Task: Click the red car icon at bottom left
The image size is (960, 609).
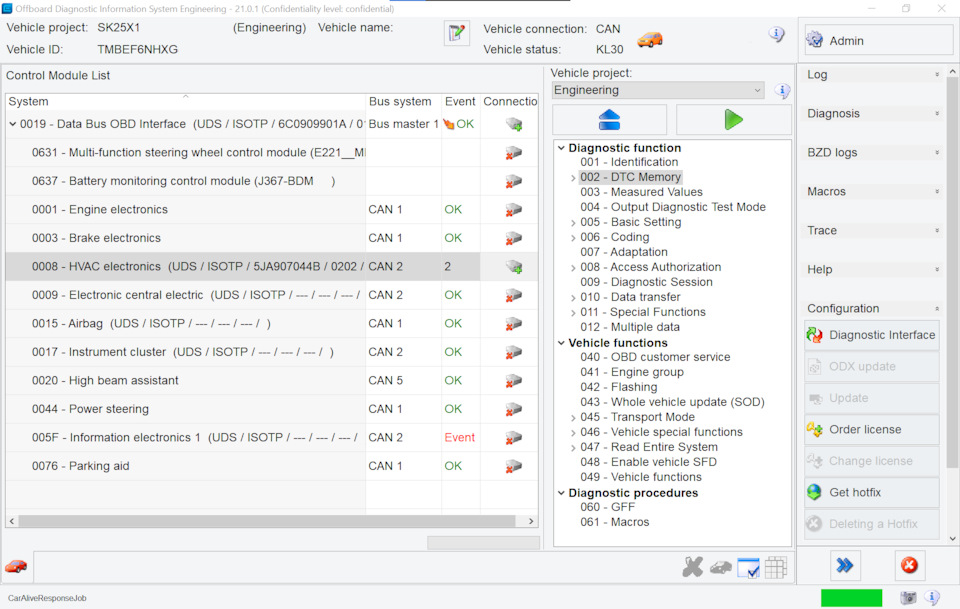Action: coord(16,566)
